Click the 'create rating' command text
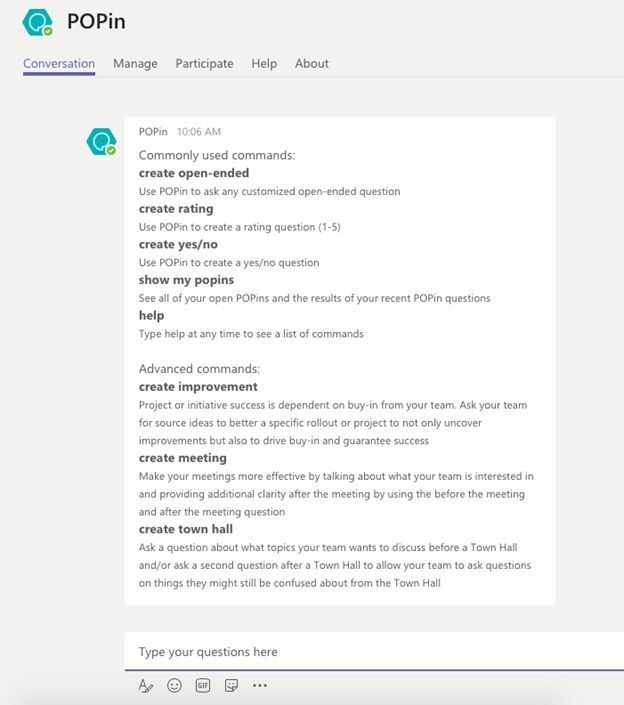The width and height of the screenshot is (624, 705). coord(176,209)
